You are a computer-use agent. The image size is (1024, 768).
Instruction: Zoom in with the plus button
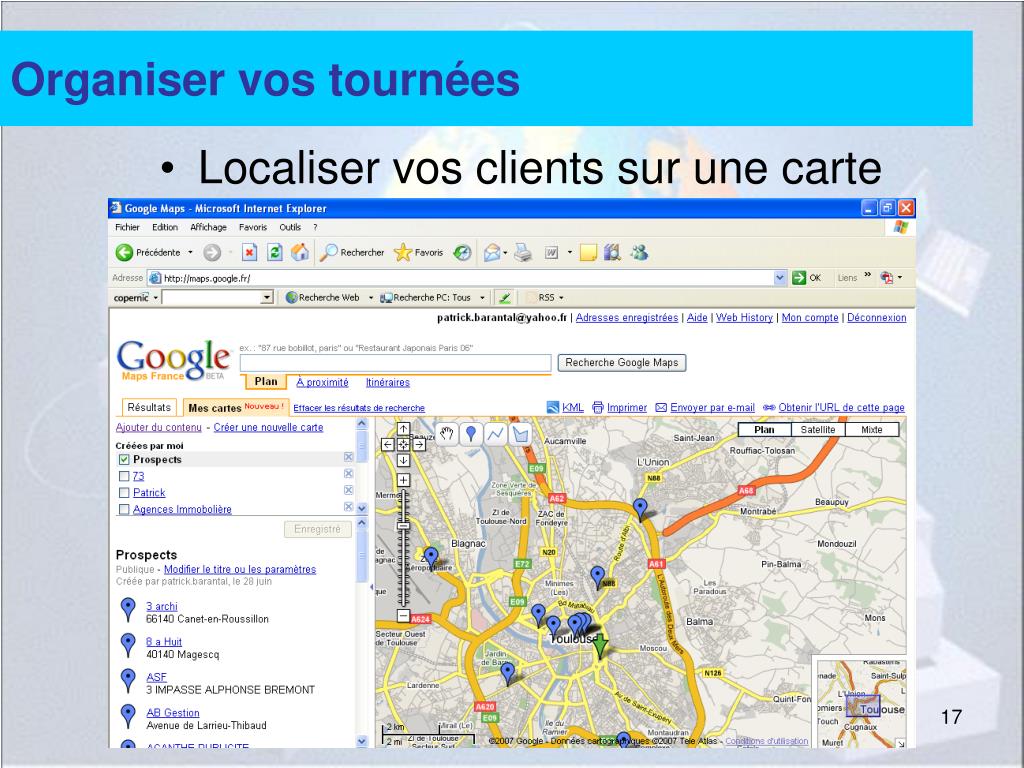tap(404, 480)
